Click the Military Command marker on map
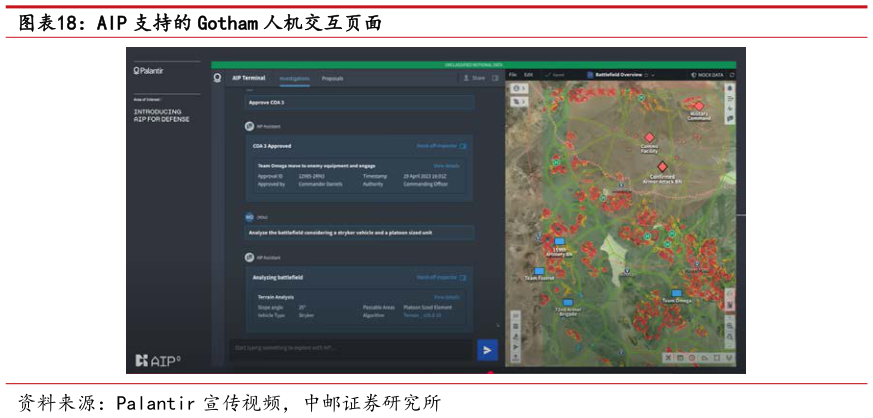Viewport: 873px width, 418px height. point(698,106)
